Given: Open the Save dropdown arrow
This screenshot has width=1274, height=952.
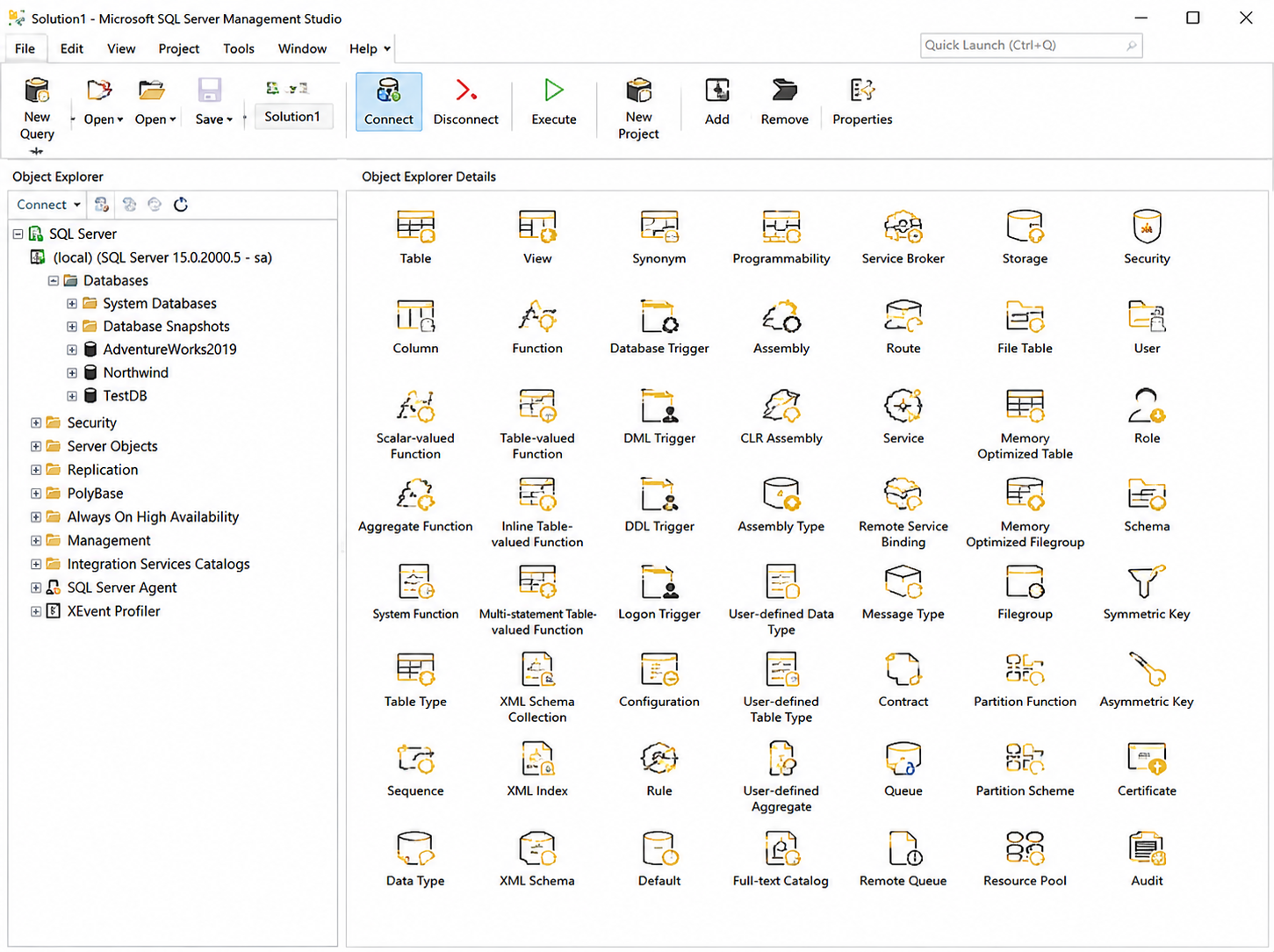Looking at the screenshot, I should pyautogui.click(x=229, y=119).
